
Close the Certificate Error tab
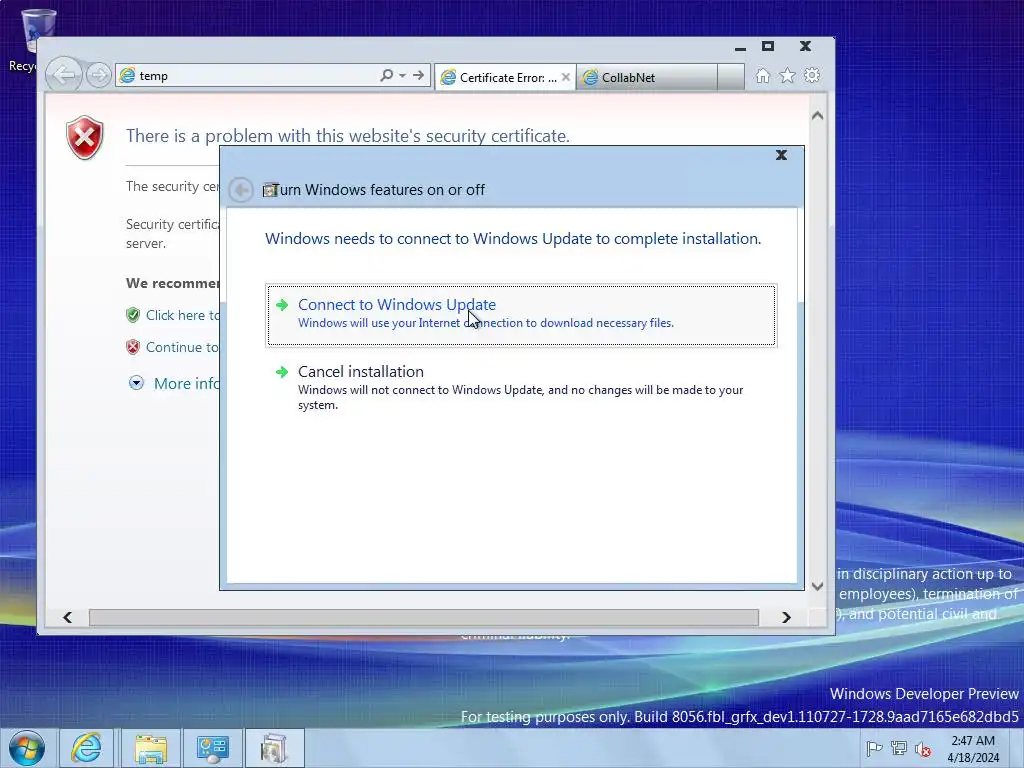(566, 77)
